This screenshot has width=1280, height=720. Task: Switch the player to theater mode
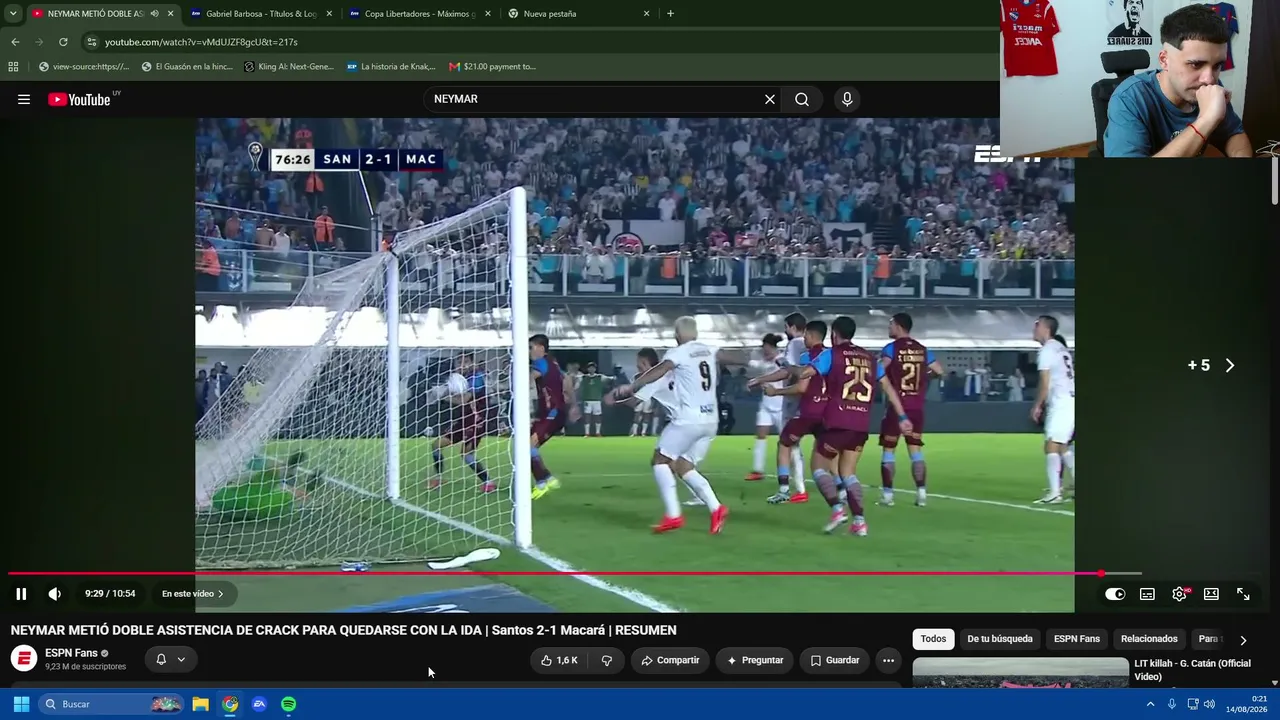coord(1211,594)
